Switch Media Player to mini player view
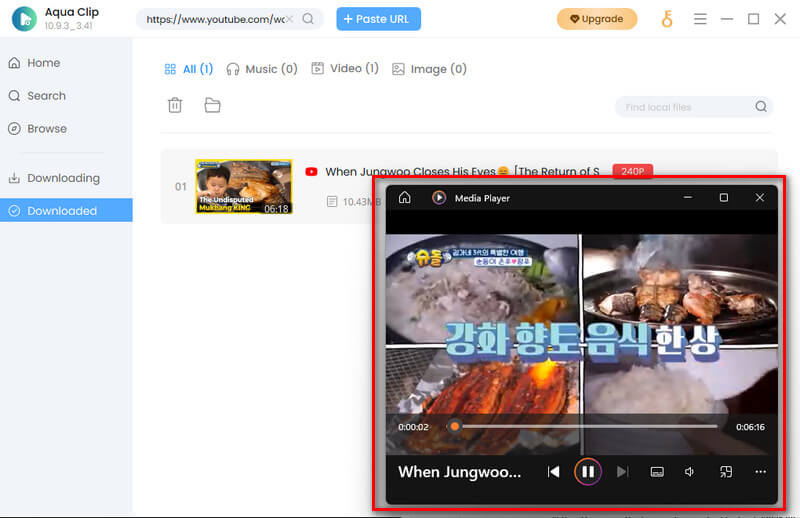This screenshot has height=518, width=800. point(726,472)
